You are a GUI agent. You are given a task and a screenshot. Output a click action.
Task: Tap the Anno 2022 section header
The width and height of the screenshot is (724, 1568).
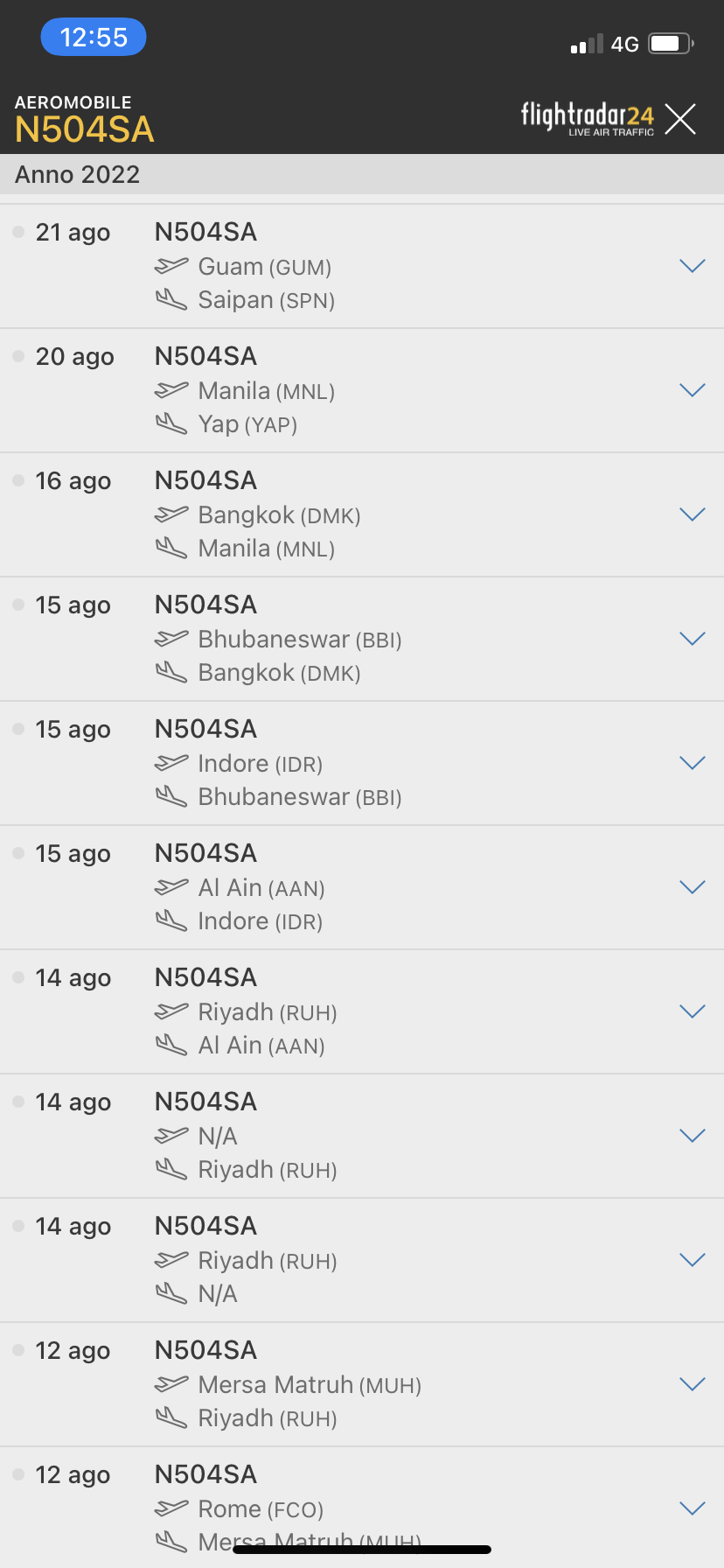(77, 175)
